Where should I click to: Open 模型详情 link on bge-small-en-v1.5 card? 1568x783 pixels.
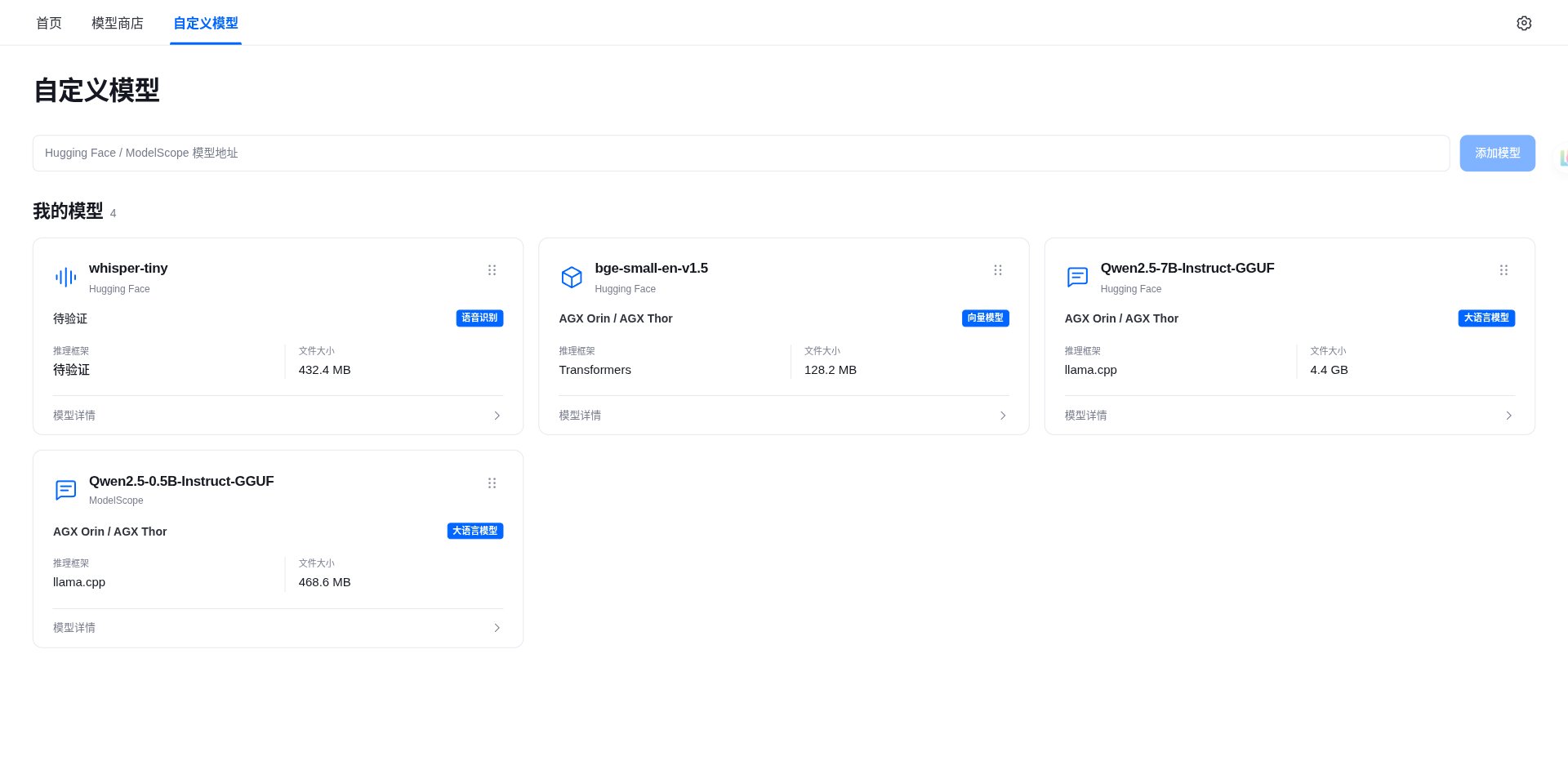pyautogui.click(x=580, y=416)
